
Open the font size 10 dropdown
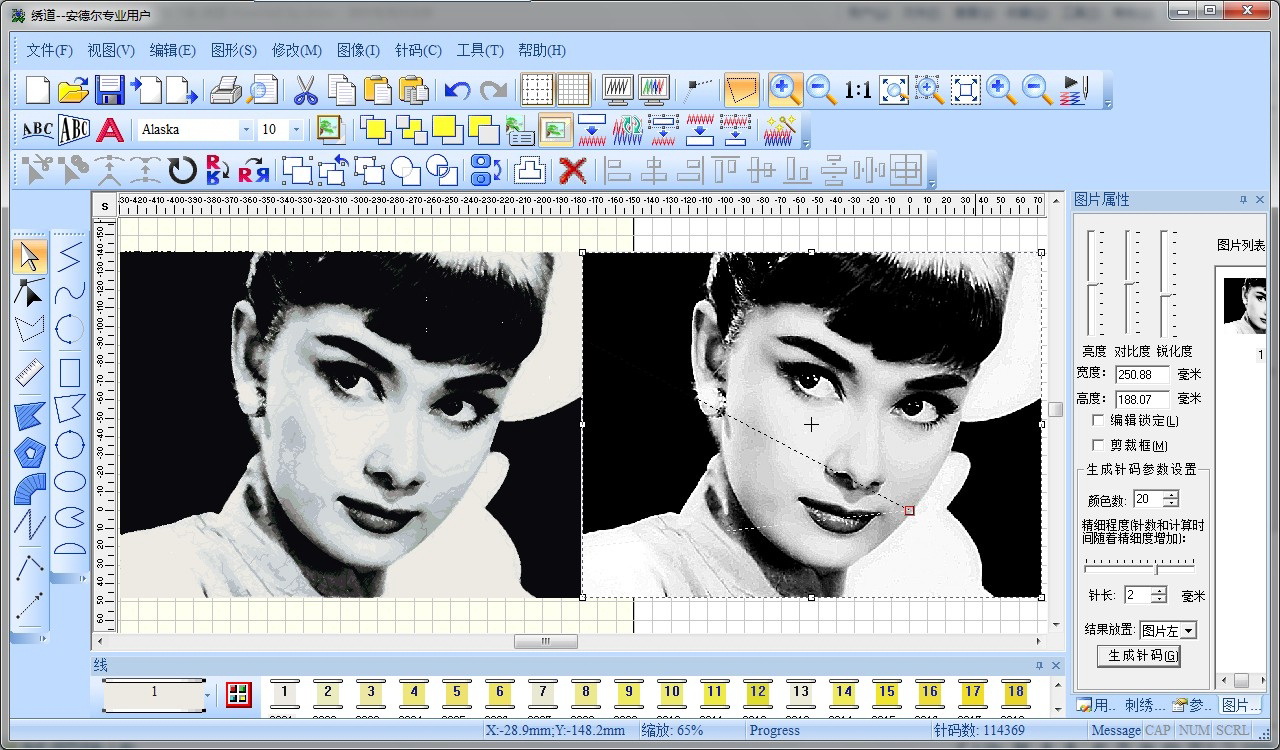point(296,130)
